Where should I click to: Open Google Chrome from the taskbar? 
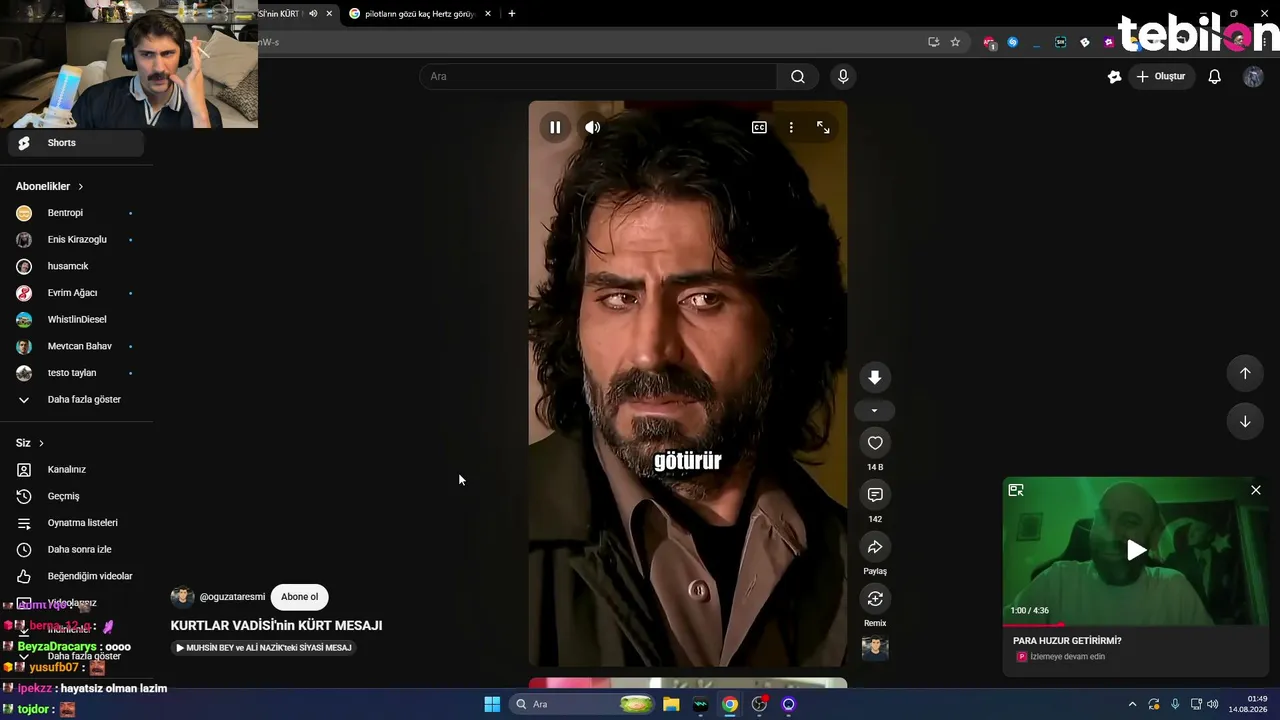click(730, 704)
